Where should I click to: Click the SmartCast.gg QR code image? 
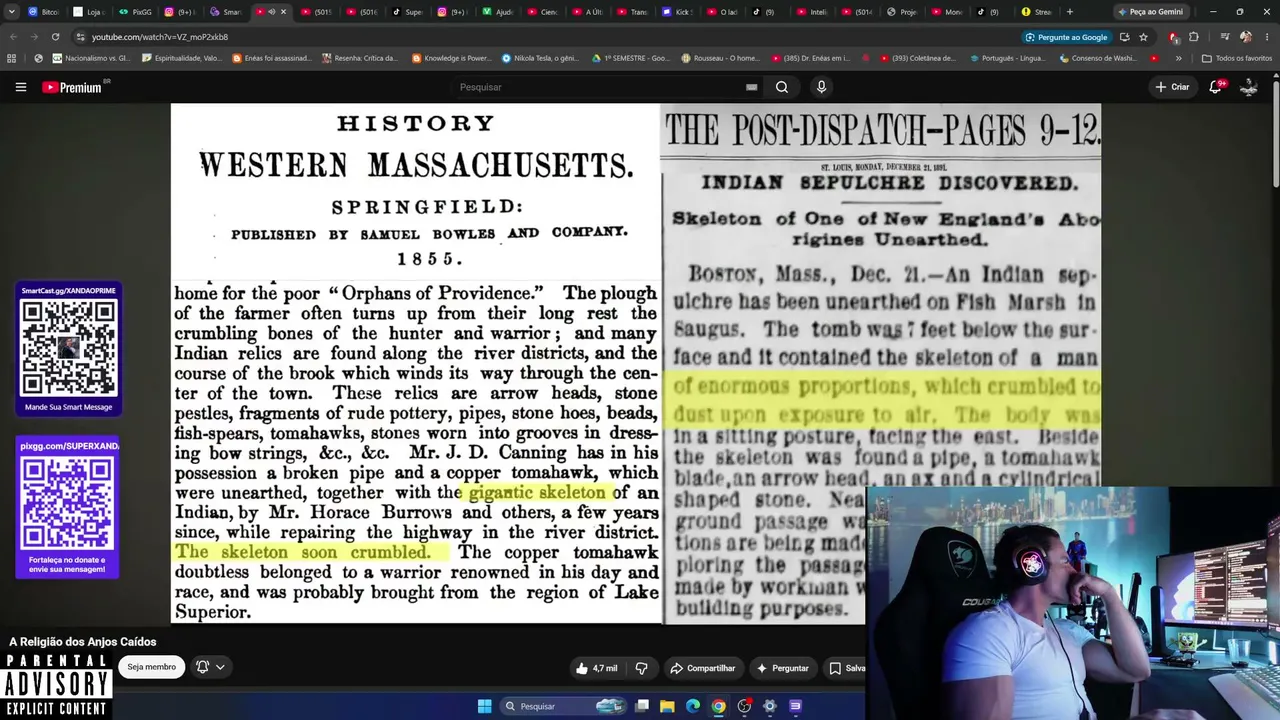(69, 348)
